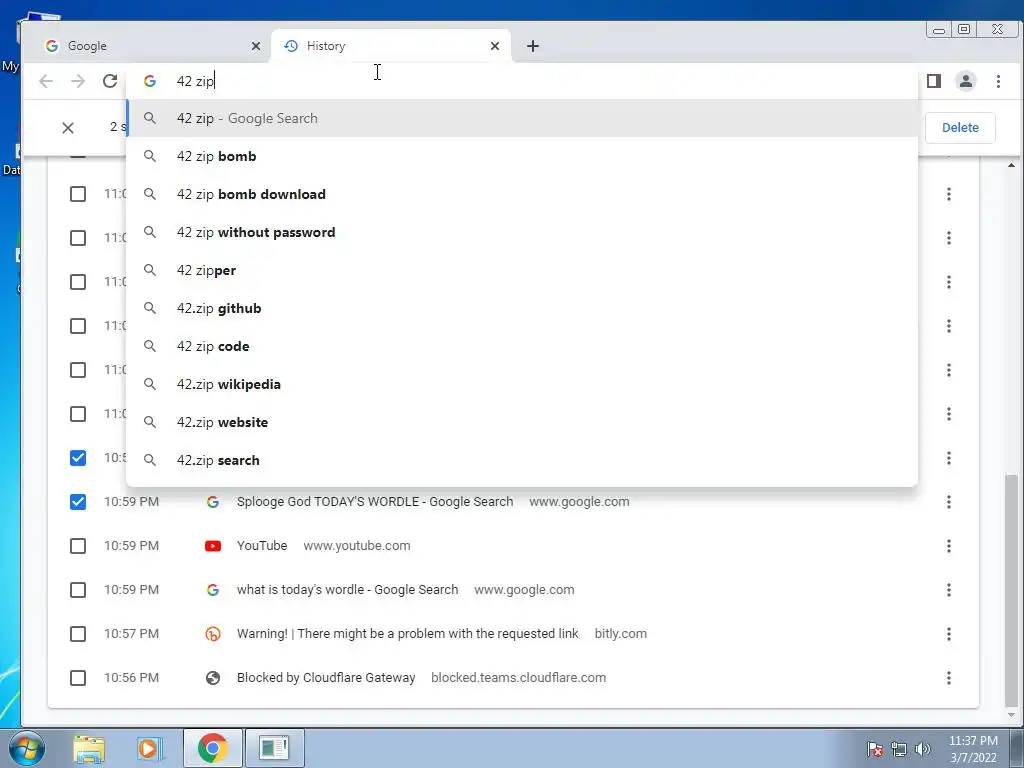The image size is (1024, 768).
Task: Open a new tab with the plus button
Action: click(x=533, y=46)
